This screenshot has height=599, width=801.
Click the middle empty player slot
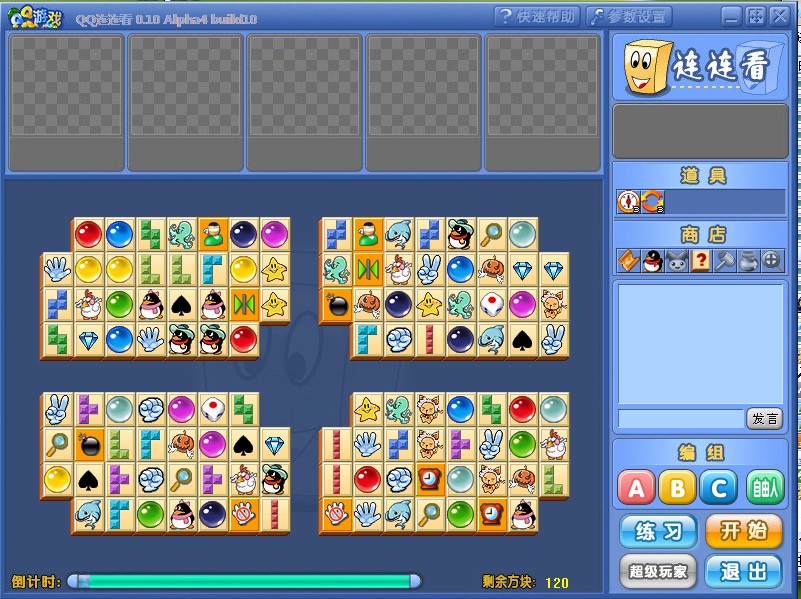[304, 102]
